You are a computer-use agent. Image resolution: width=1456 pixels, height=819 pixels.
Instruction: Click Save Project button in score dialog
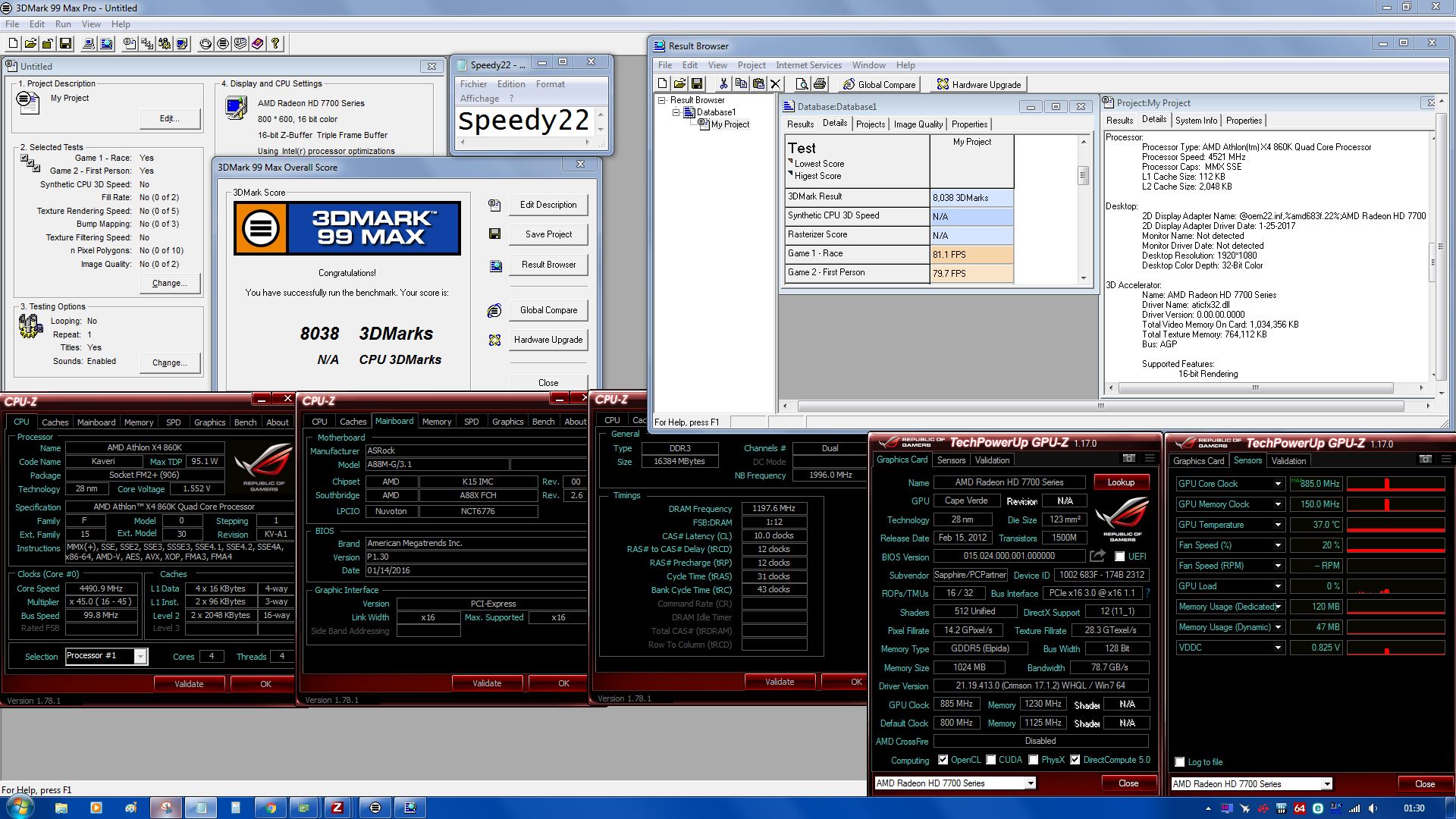tap(548, 234)
